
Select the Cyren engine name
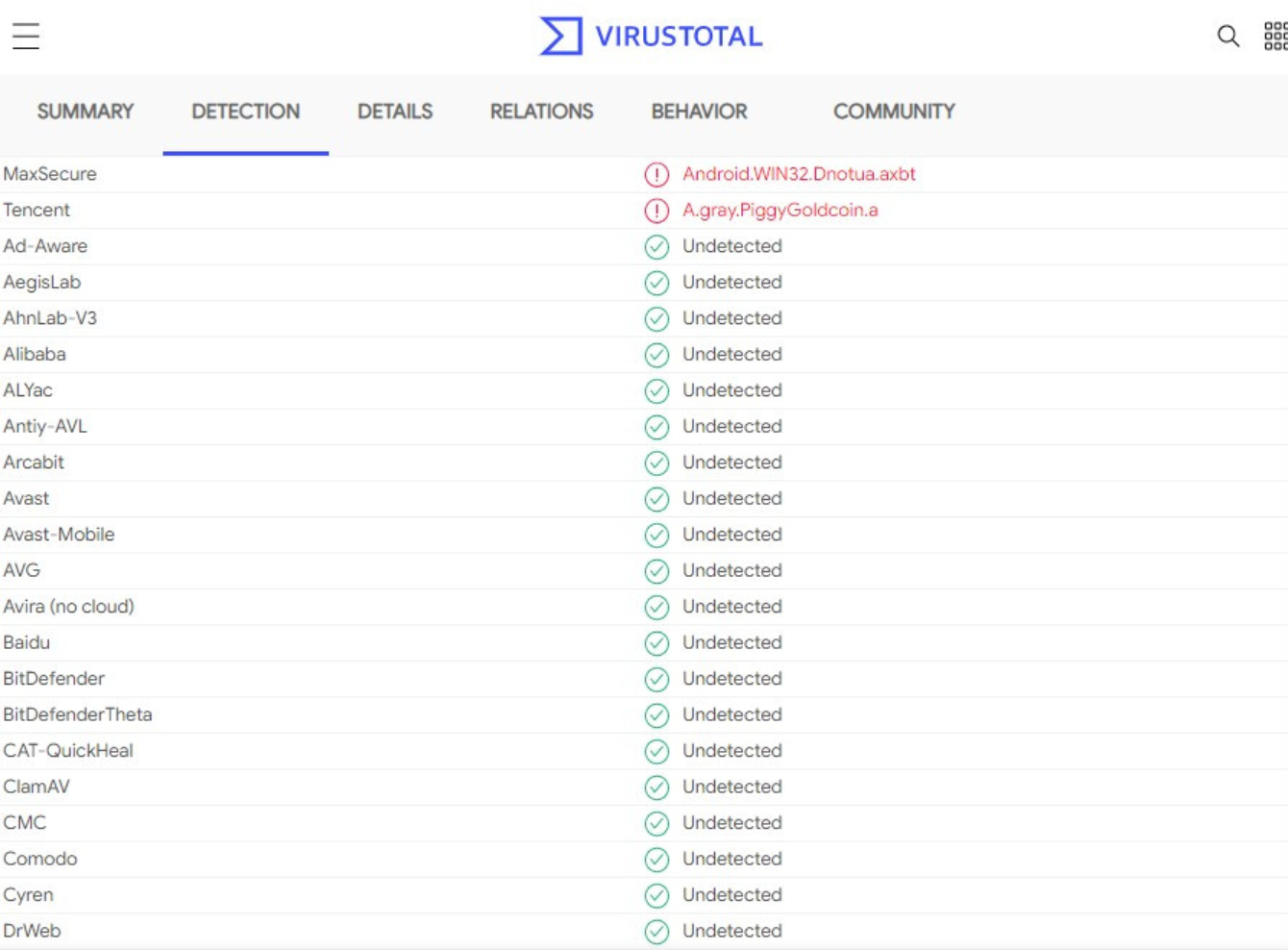pos(29,895)
